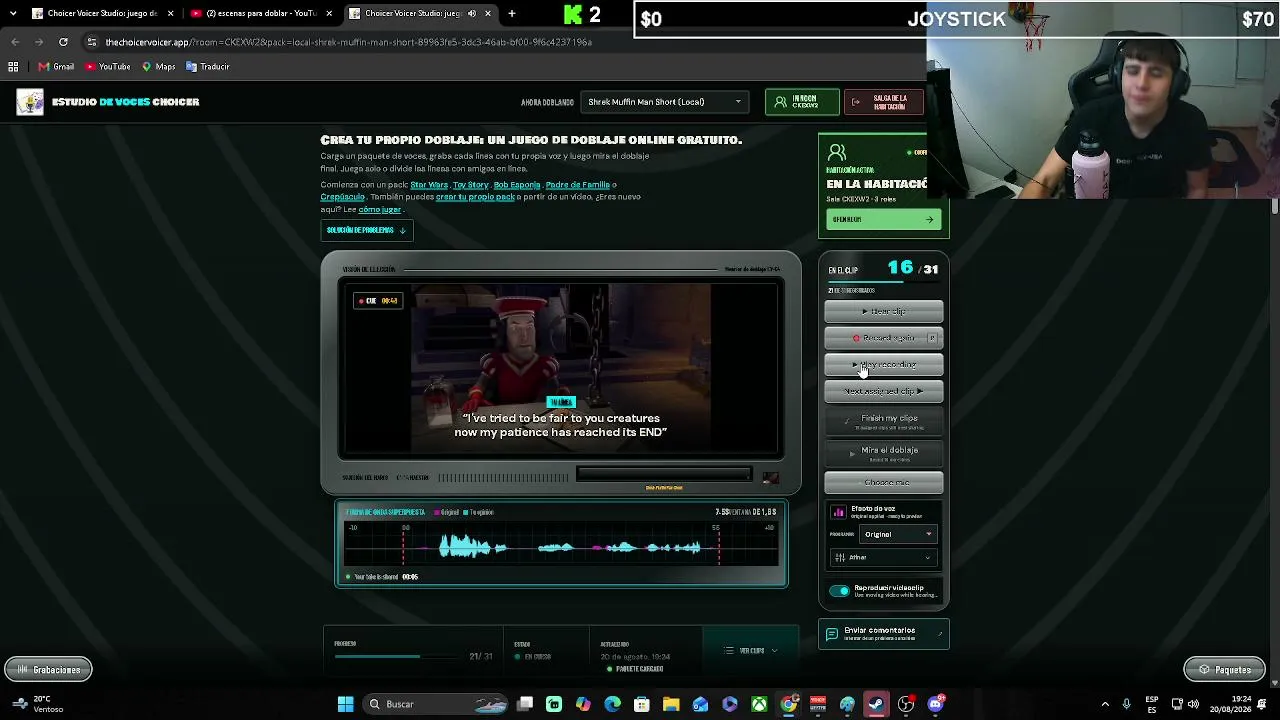This screenshot has height=720, width=1280.
Task: Expand the Solución de problemas section
Action: click(366, 230)
